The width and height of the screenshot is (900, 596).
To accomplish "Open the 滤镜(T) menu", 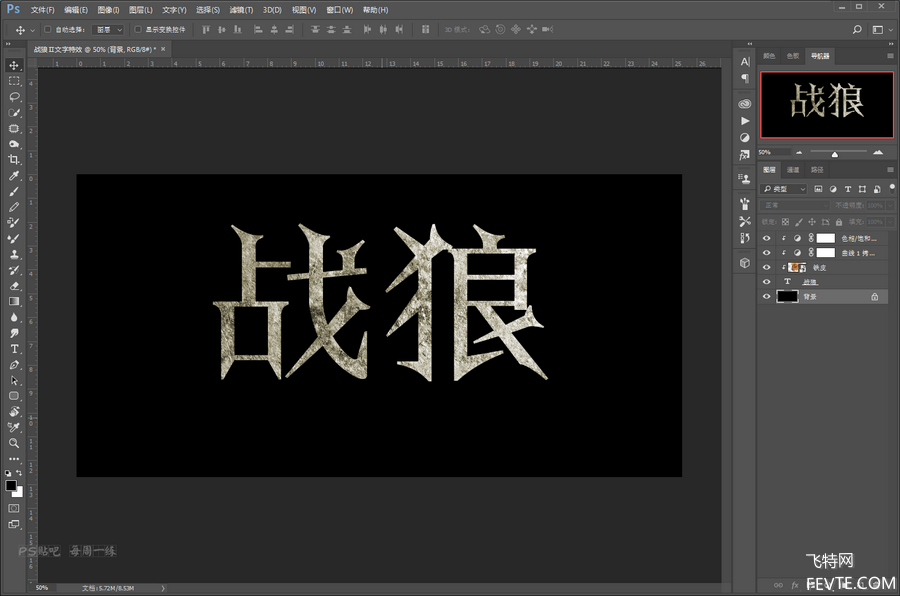I will coord(241,10).
